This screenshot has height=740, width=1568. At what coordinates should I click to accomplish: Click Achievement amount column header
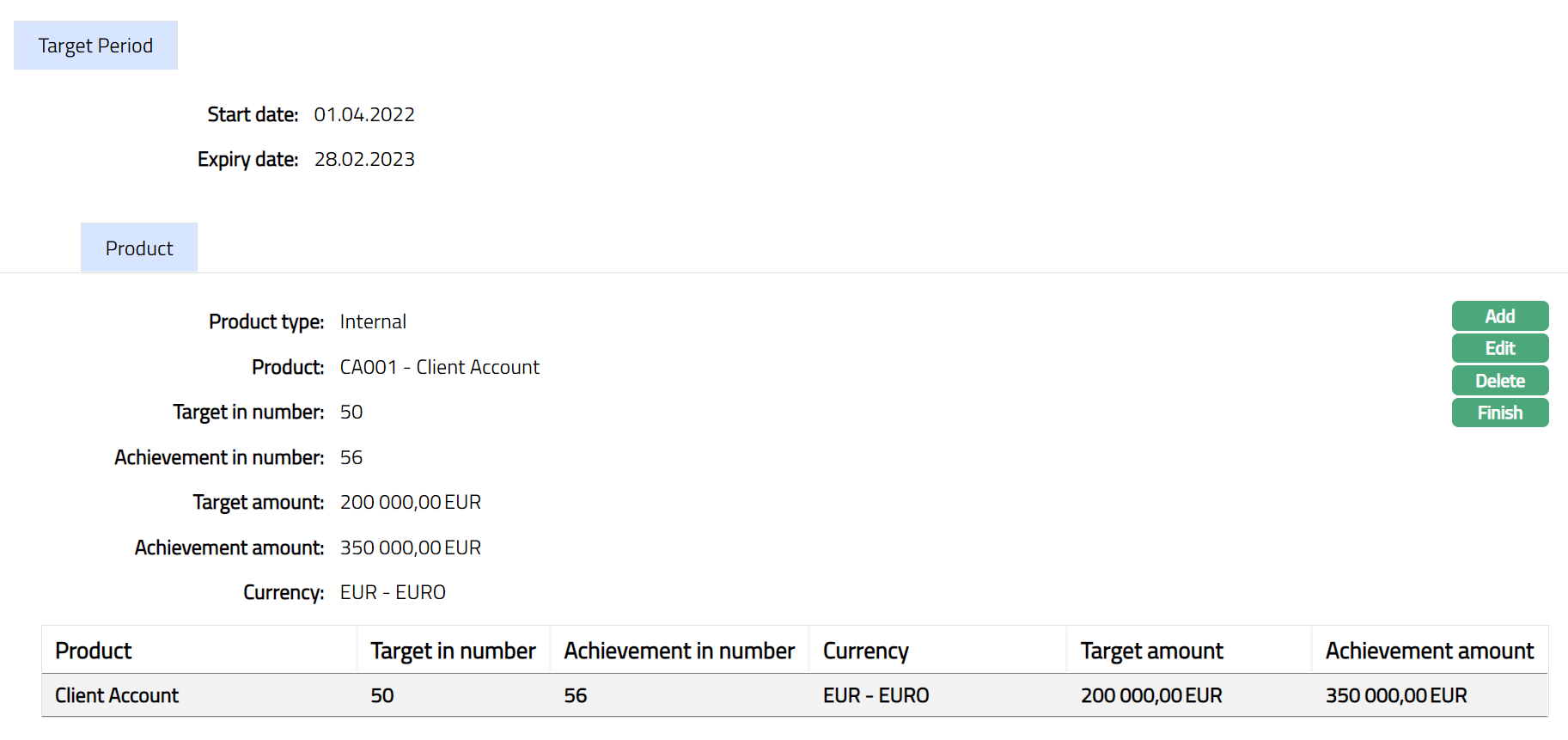click(x=1429, y=651)
